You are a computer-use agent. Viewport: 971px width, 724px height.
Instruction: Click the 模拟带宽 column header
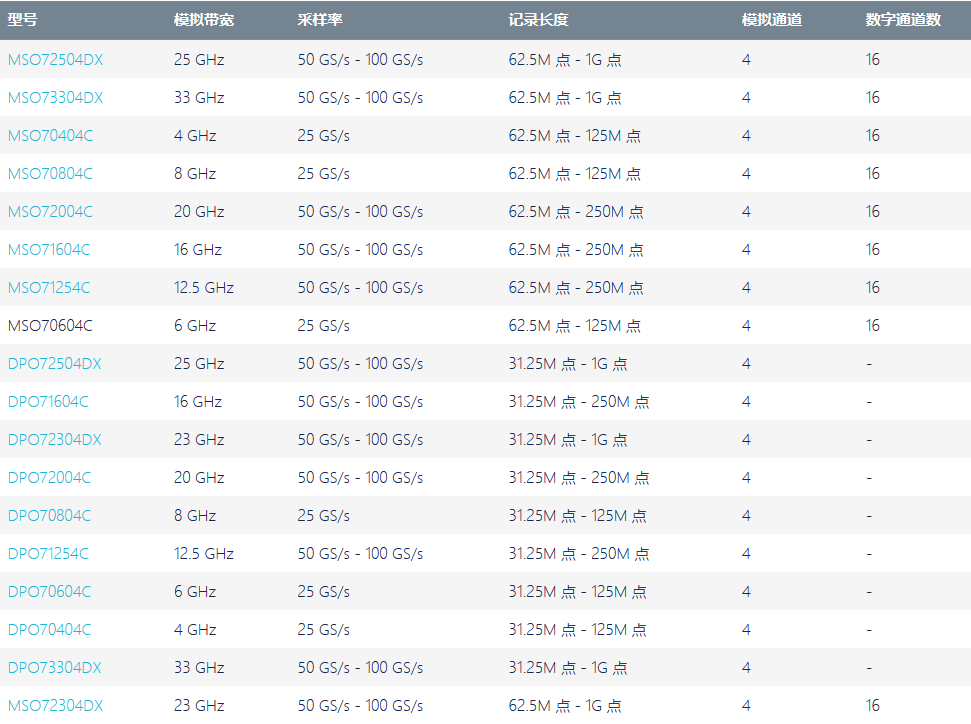204,20
